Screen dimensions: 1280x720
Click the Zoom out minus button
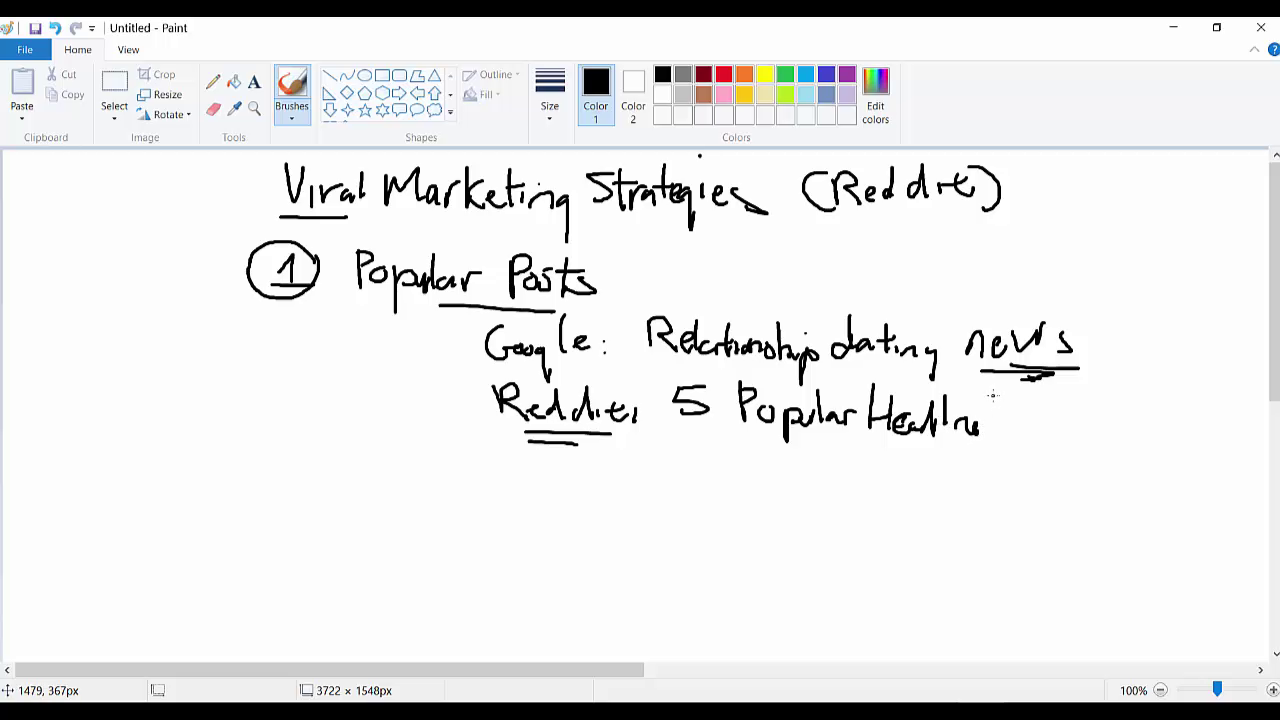pyautogui.click(x=1160, y=690)
